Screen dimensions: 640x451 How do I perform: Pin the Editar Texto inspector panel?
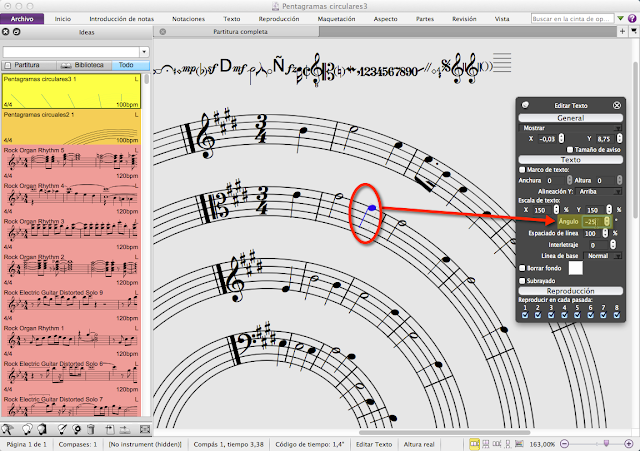click(525, 105)
